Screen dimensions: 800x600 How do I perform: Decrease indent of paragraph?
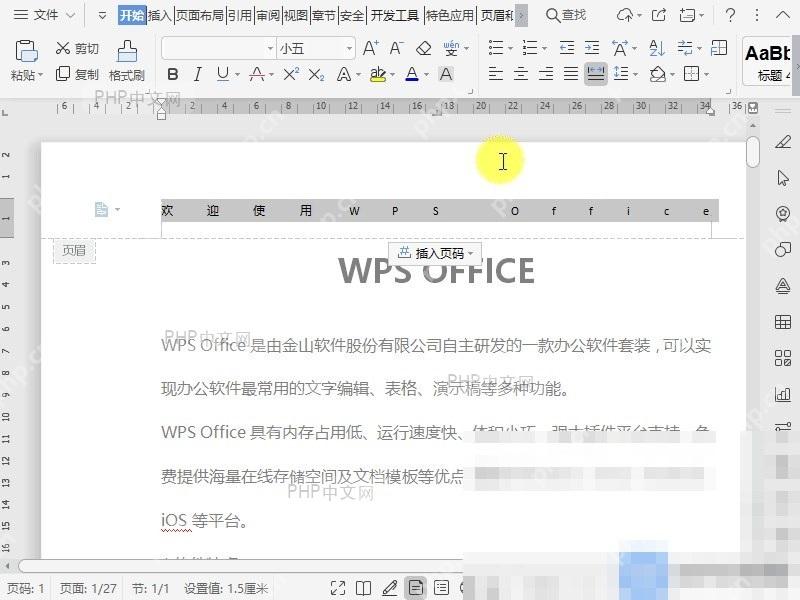click(567, 48)
